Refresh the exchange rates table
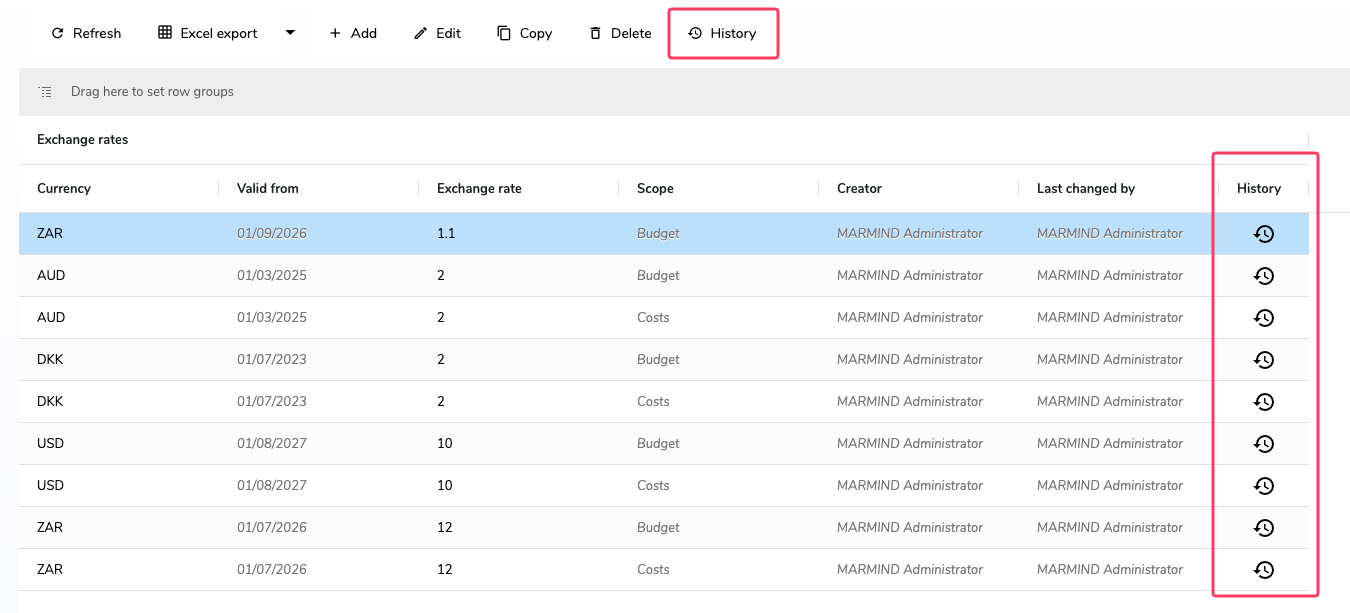The height and width of the screenshot is (613, 1350). tap(86, 33)
